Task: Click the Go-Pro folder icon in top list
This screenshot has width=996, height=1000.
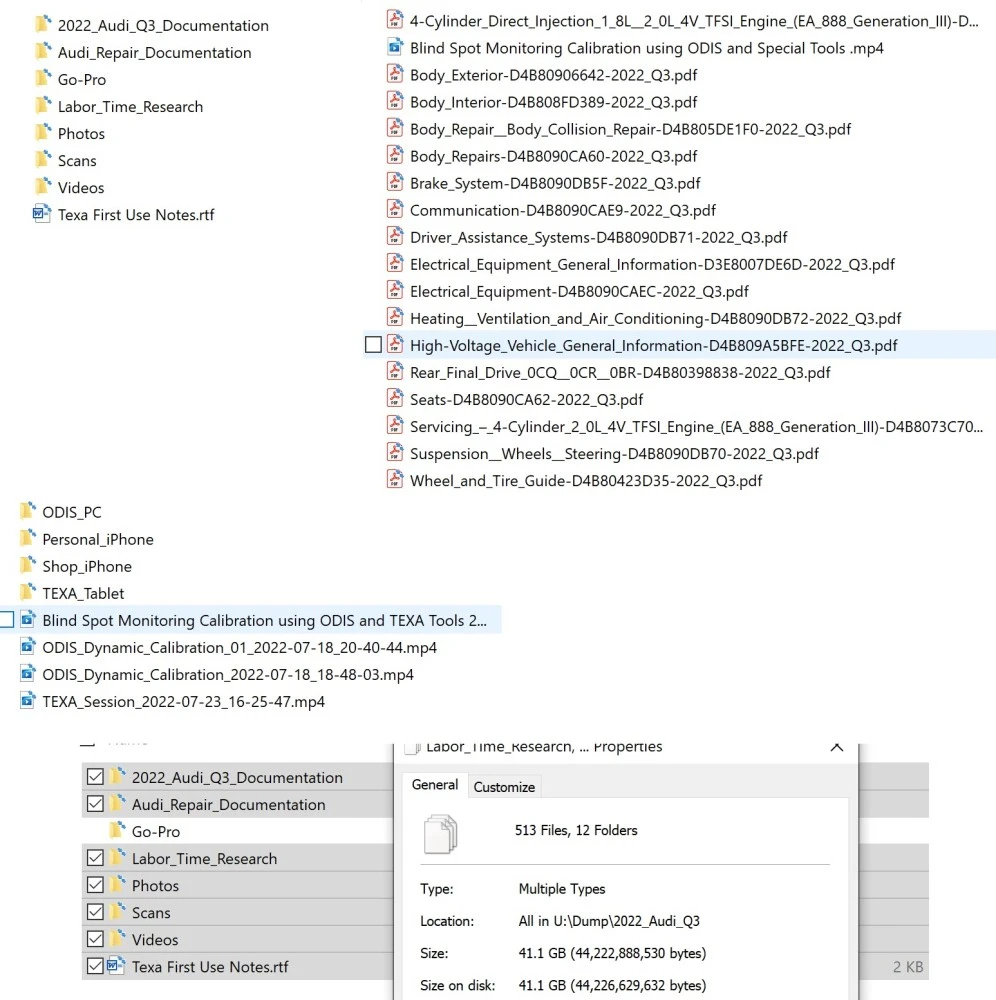Action: [x=43, y=79]
